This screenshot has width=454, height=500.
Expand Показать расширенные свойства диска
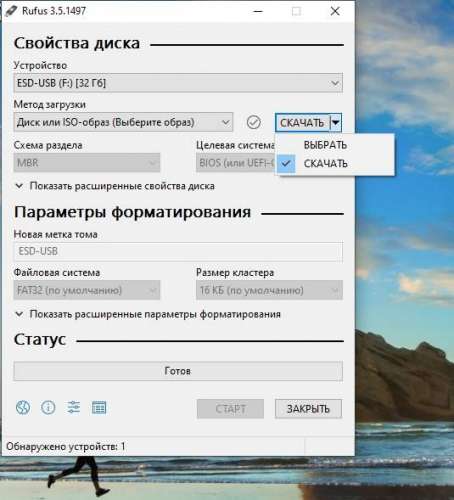[115, 186]
